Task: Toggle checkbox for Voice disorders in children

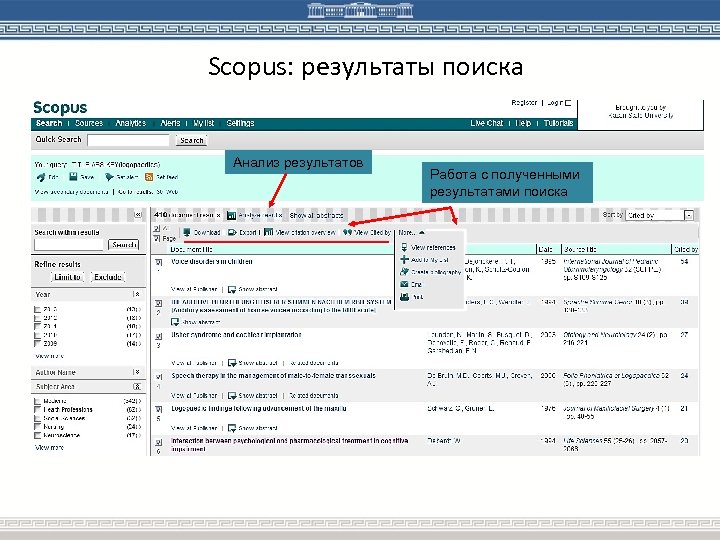Action: click(x=158, y=262)
